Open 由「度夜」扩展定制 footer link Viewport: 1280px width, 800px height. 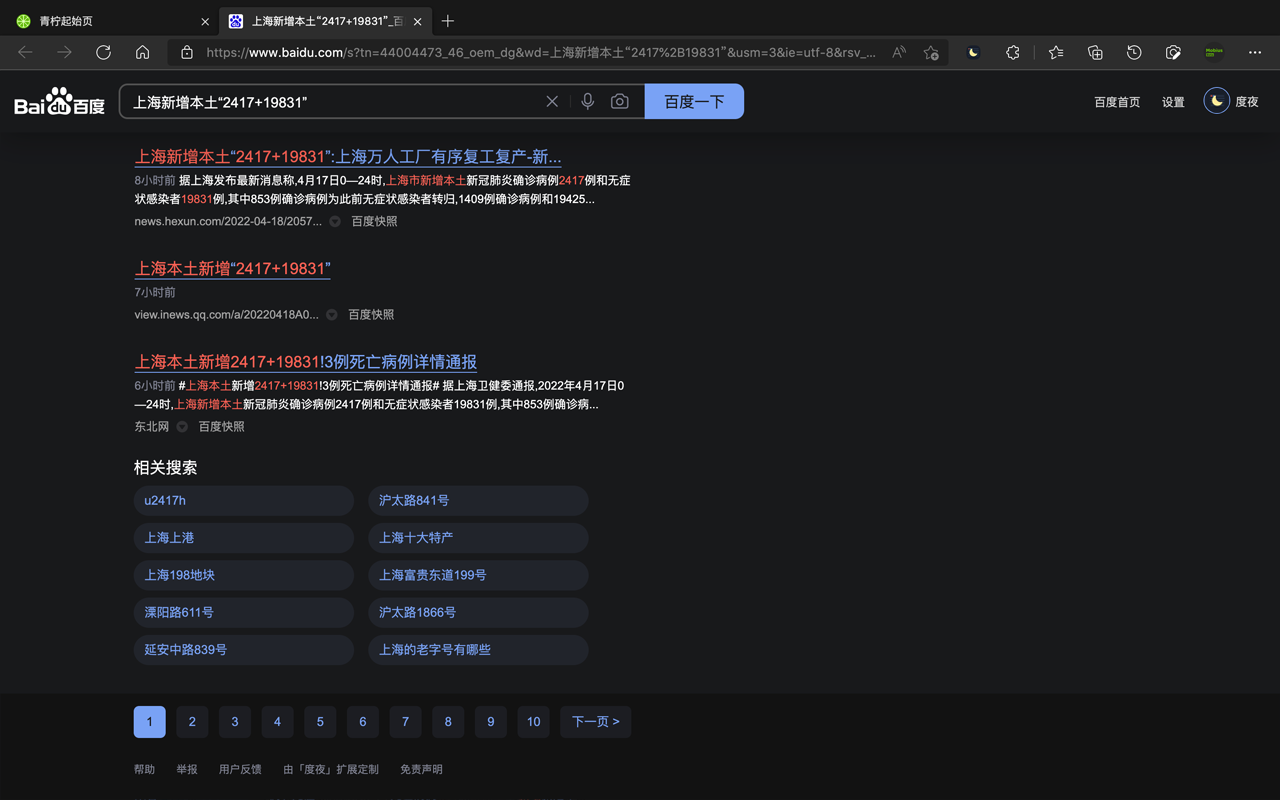(331, 769)
